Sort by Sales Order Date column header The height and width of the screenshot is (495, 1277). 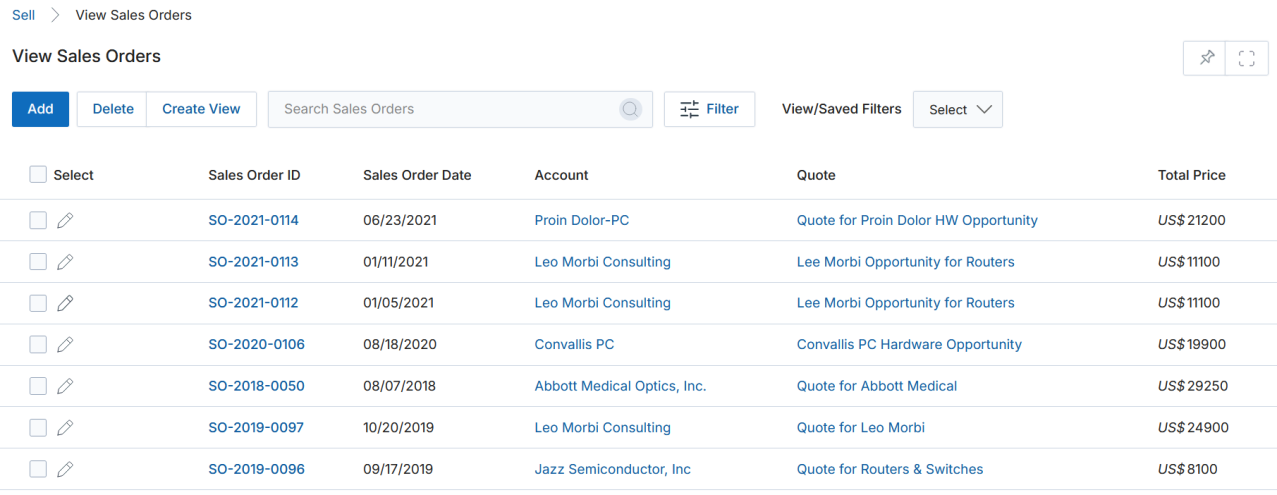click(x=417, y=175)
